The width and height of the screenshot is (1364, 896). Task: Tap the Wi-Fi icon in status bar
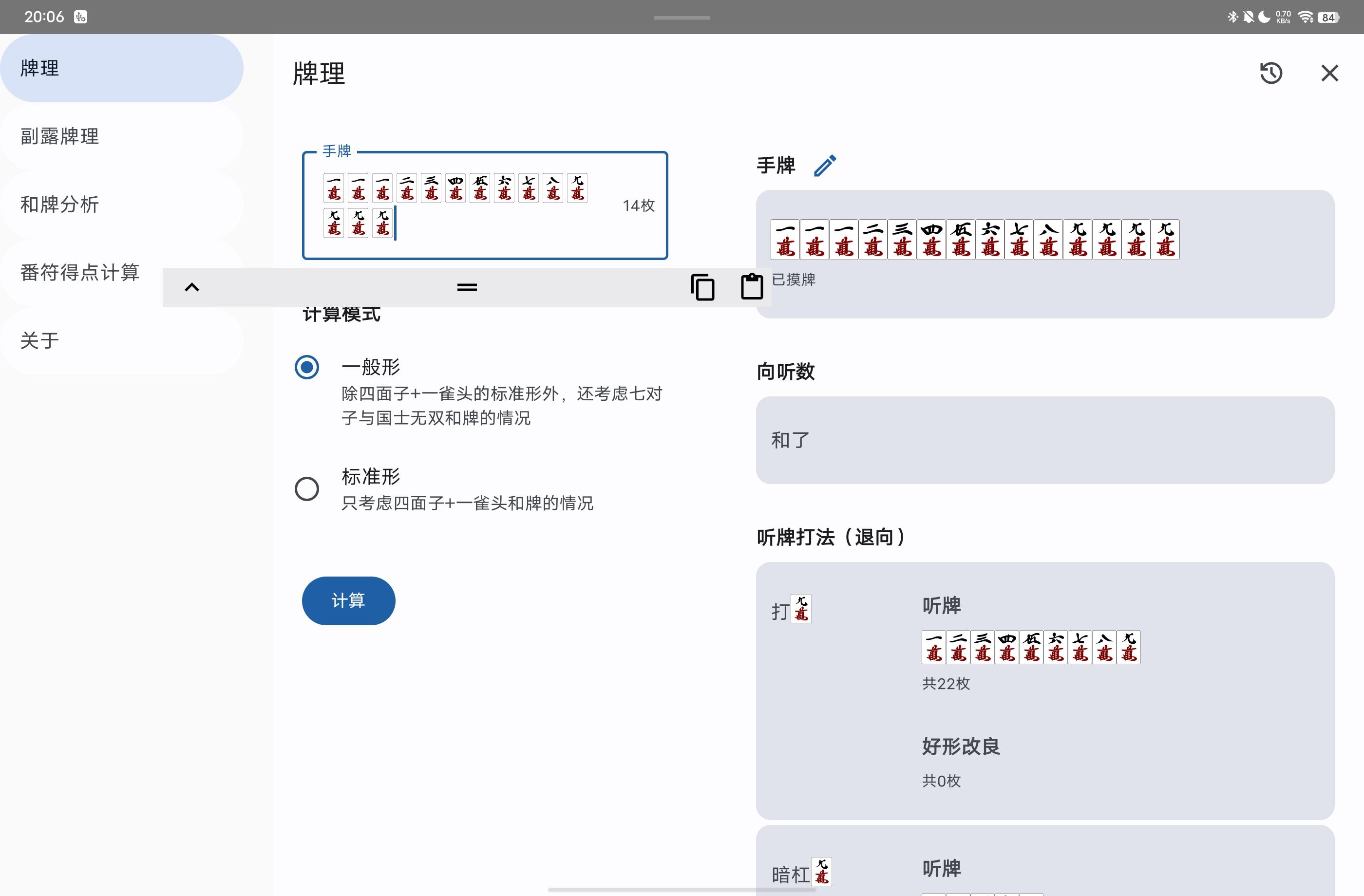tap(1306, 17)
